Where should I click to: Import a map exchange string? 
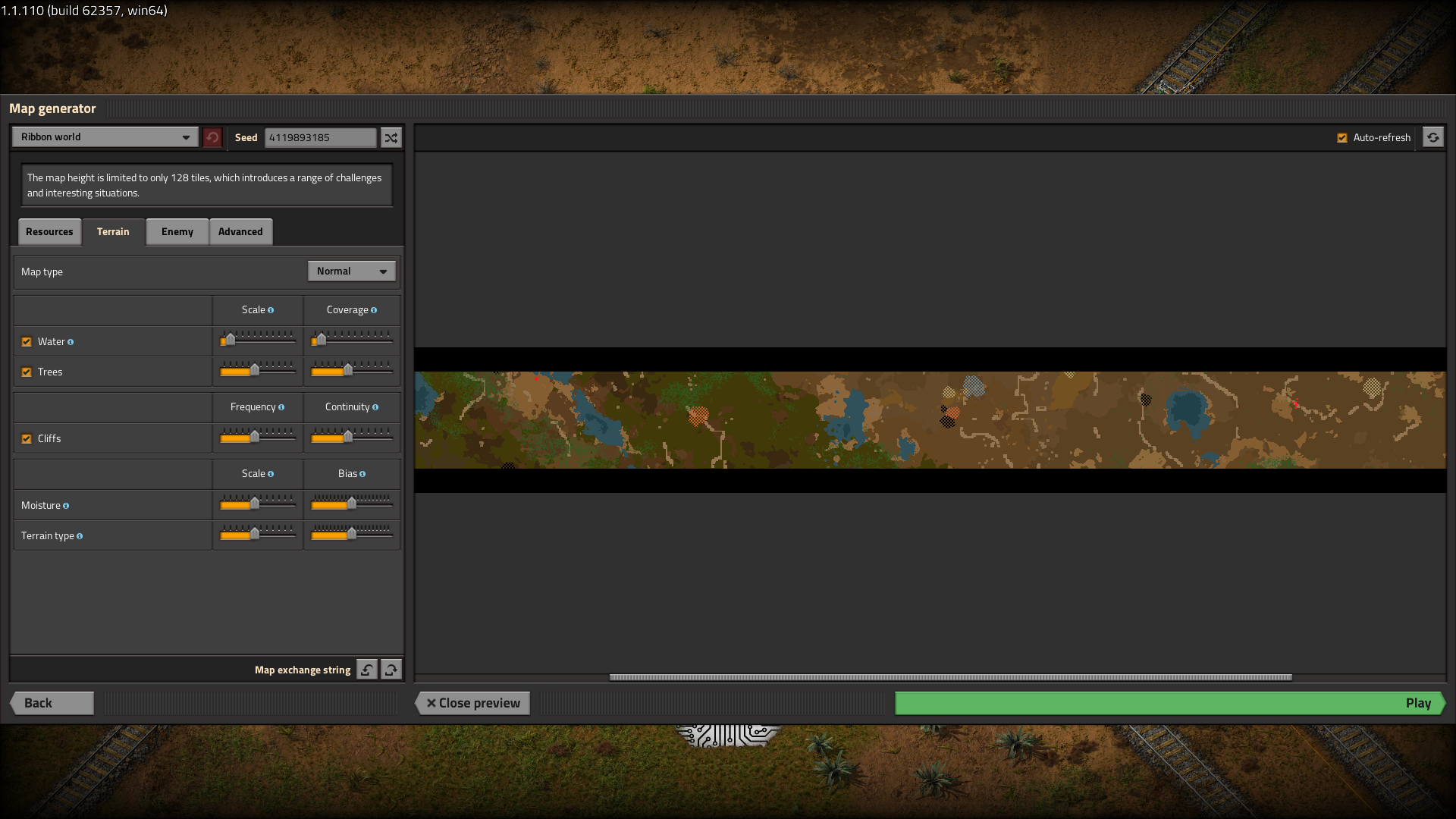click(367, 670)
